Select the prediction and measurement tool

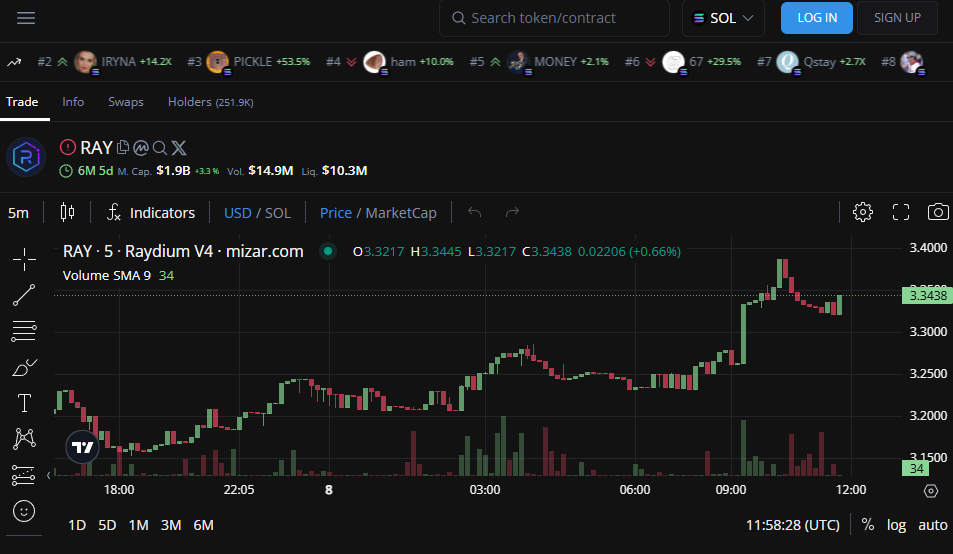[24, 475]
